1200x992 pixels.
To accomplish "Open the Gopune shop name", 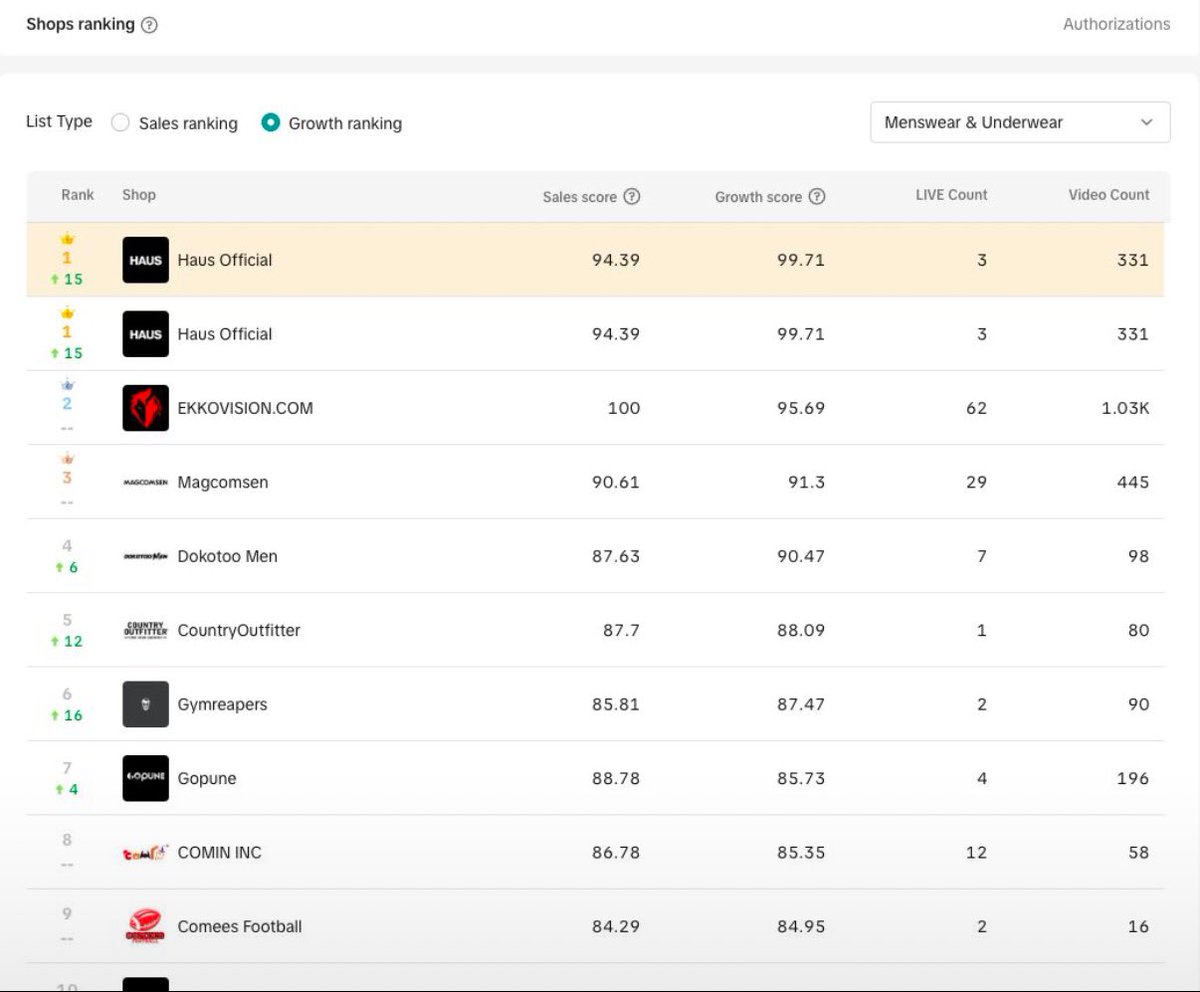I will click(x=207, y=778).
